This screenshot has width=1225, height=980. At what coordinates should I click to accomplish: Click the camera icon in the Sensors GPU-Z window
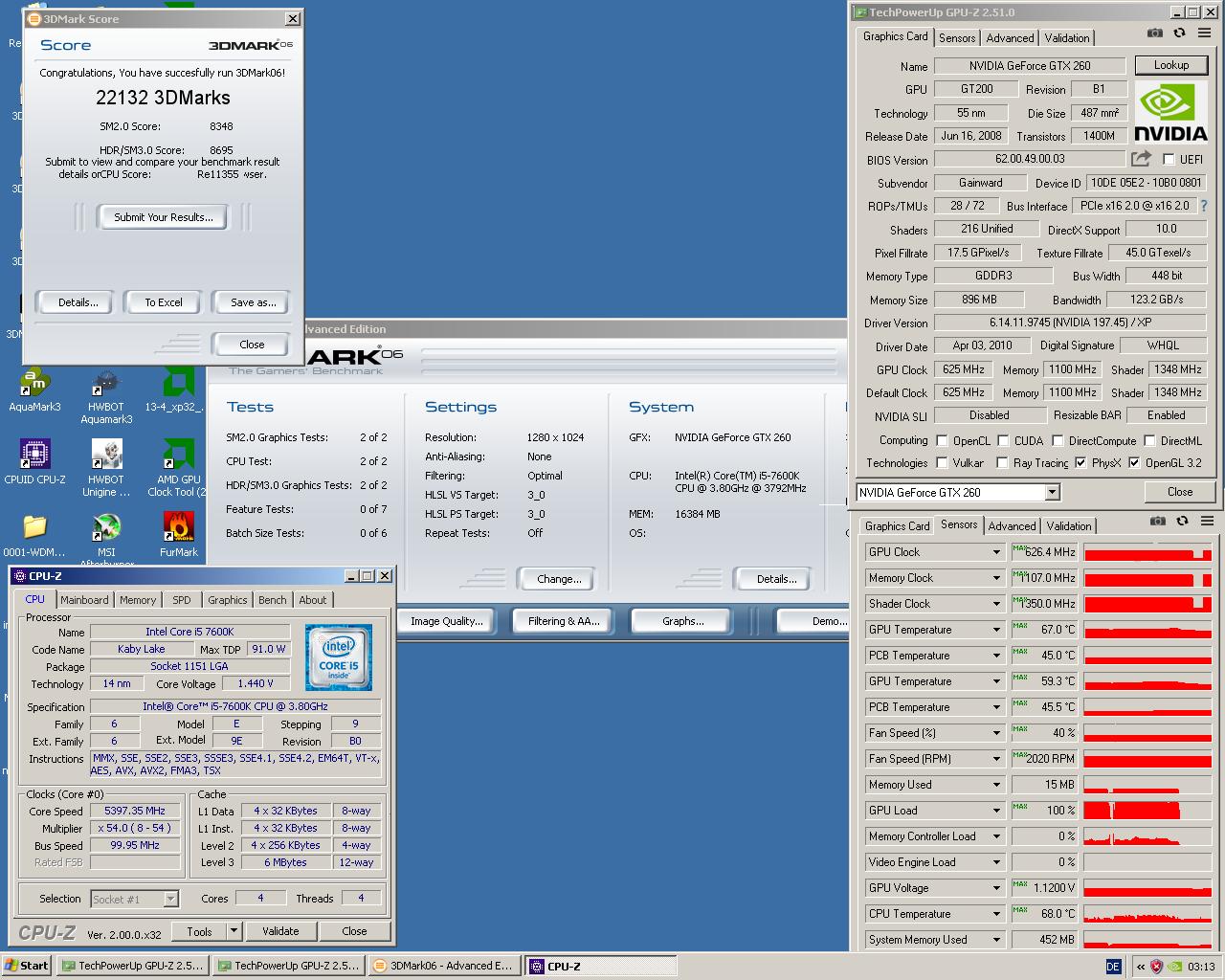1158,522
